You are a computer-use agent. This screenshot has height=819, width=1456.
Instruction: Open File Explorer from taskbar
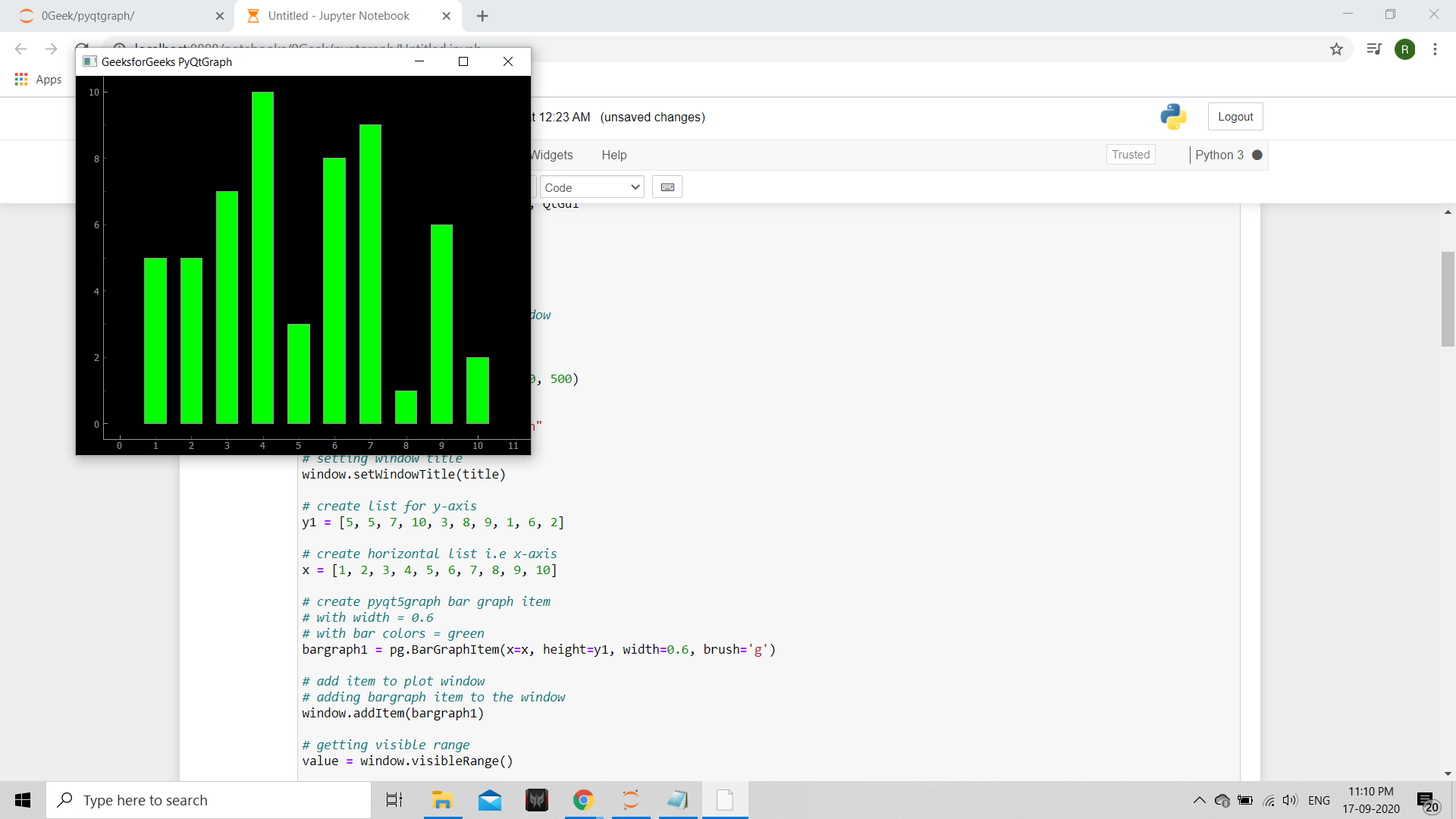click(x=442, y=800)
